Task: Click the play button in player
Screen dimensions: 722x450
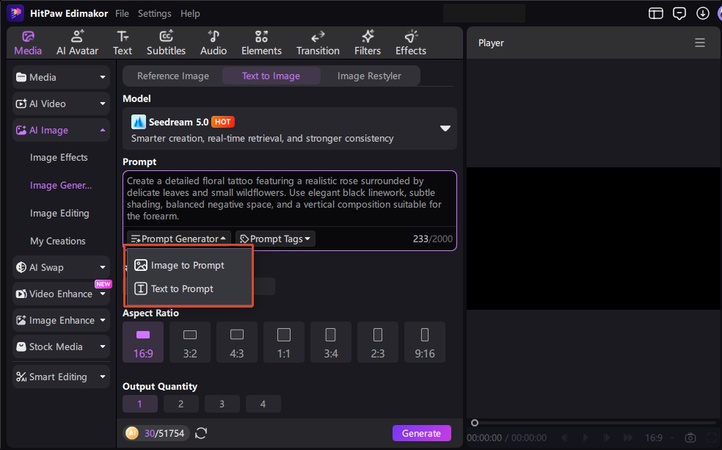Action: (x=585, y=438)
